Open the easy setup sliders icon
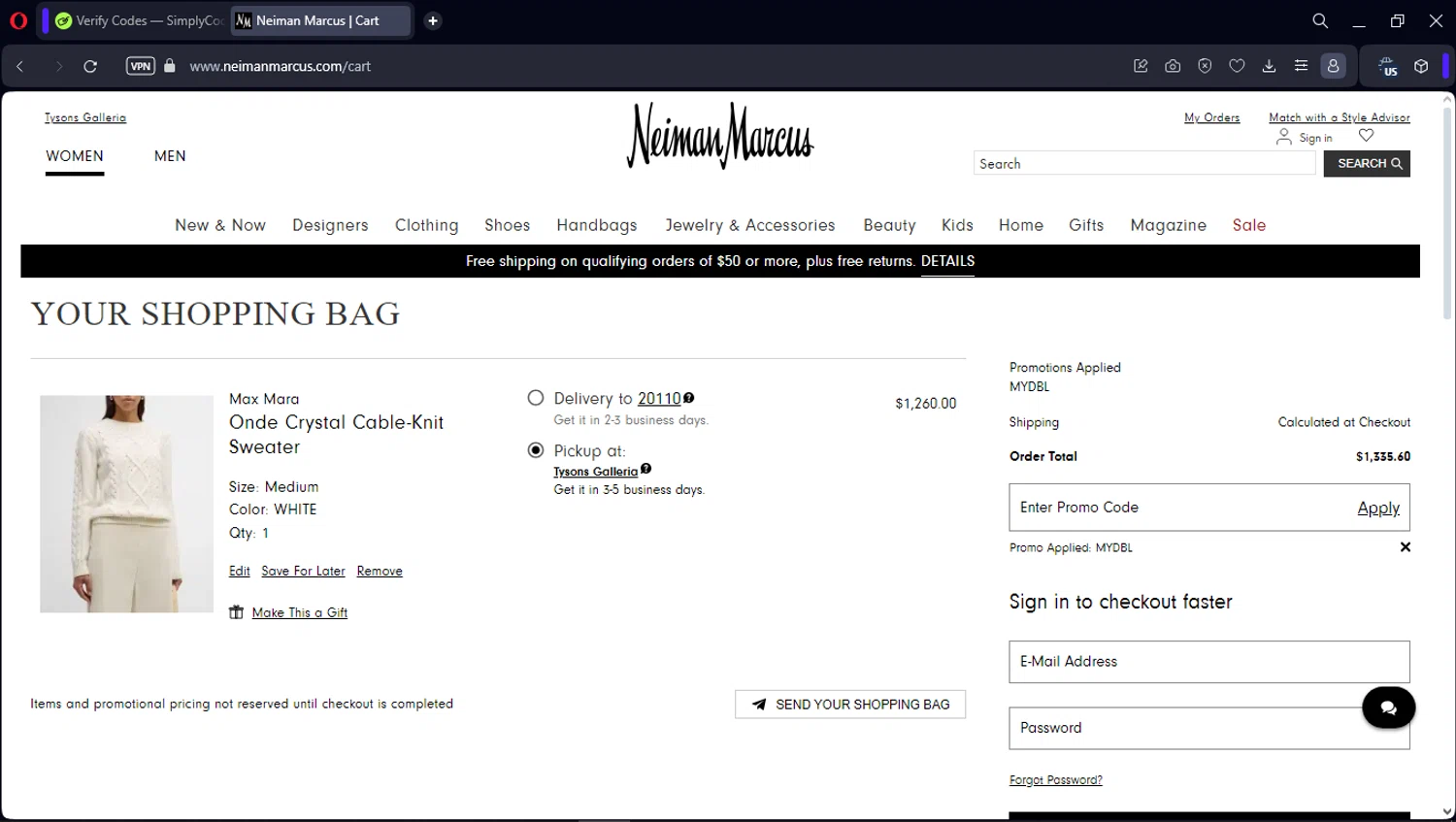Image resolution: width=1456 pixels, height=822 pixels. (1301, 66)
